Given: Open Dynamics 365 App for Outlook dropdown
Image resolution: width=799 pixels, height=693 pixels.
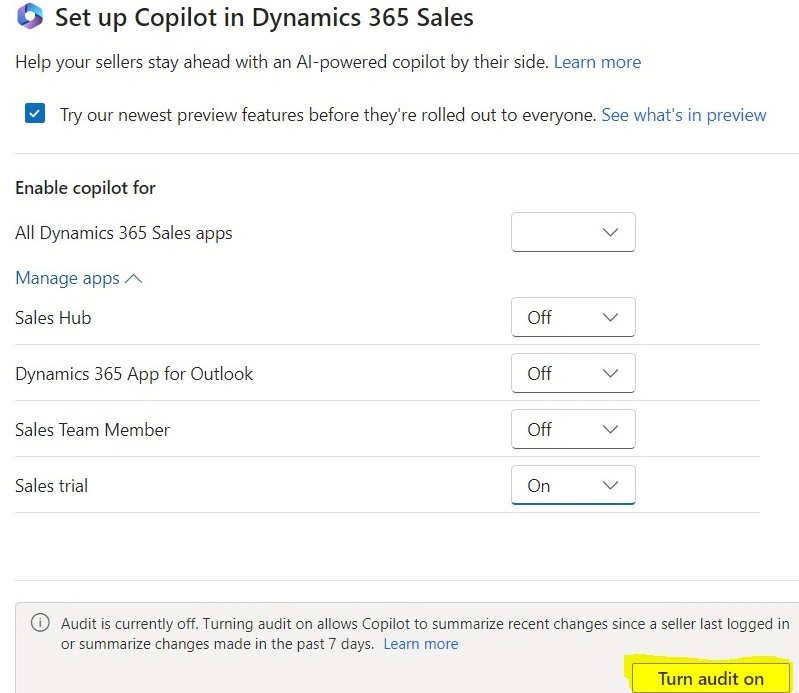Looking at the screenshot, I should 573,373.
